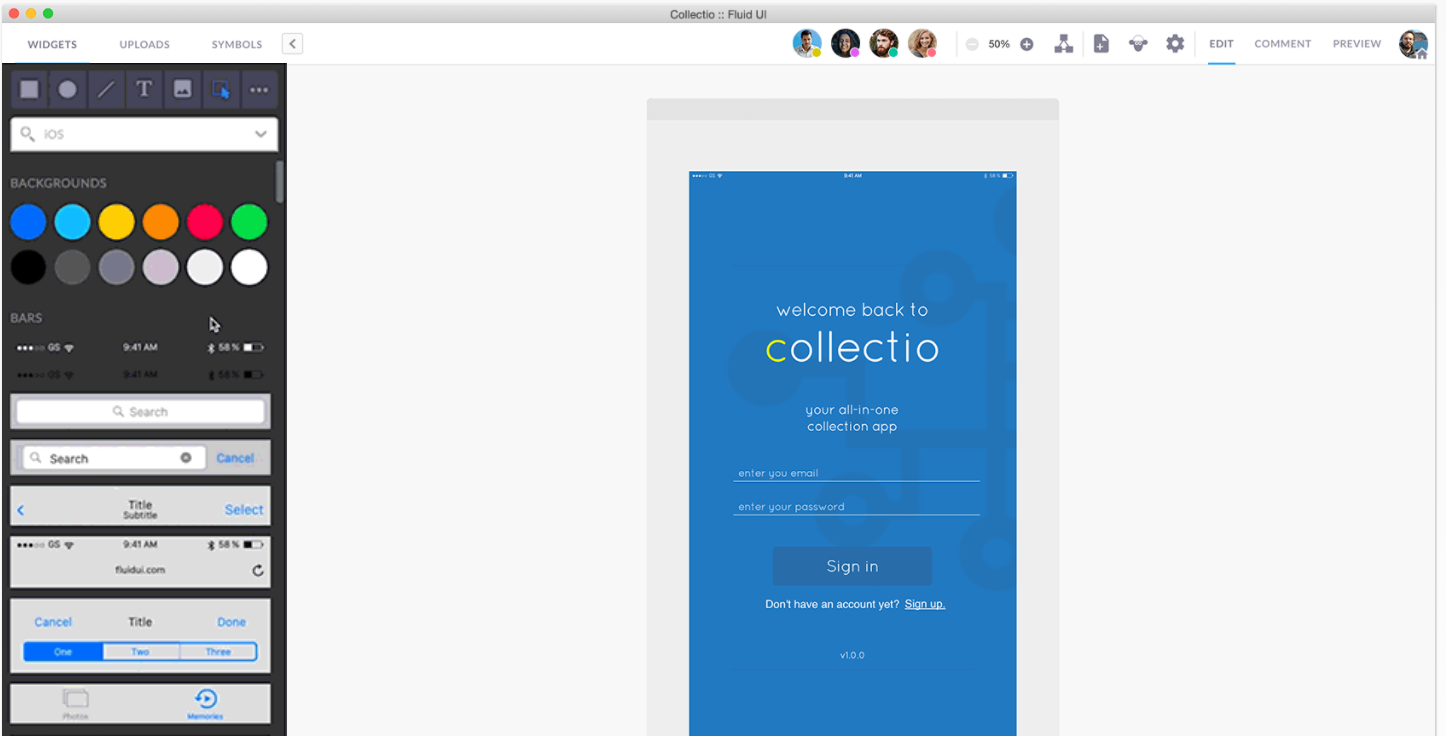
Task: Click the v1.0.0 version text
Action: click(852, 655)
